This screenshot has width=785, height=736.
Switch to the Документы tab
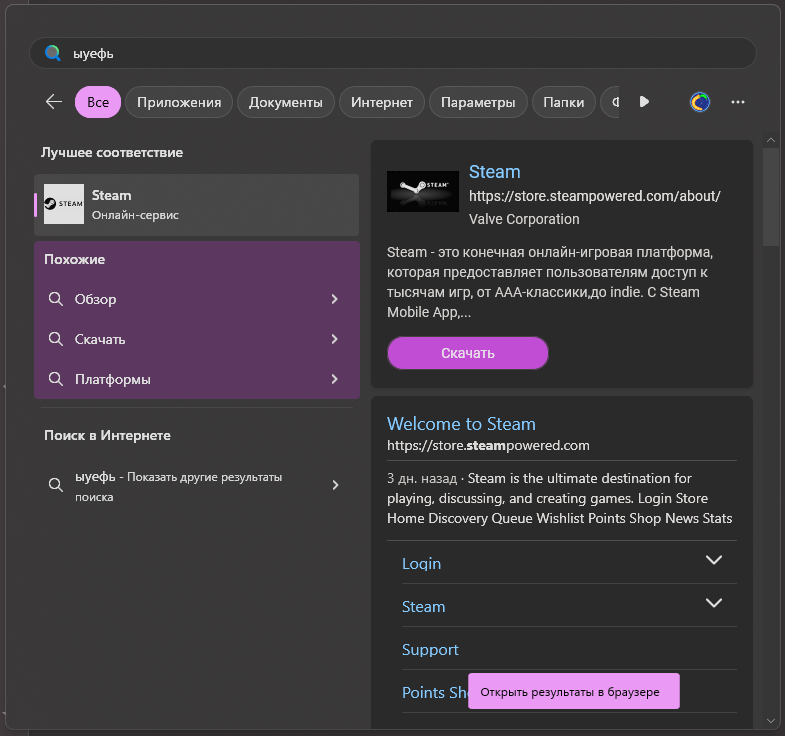click(285, 102)
